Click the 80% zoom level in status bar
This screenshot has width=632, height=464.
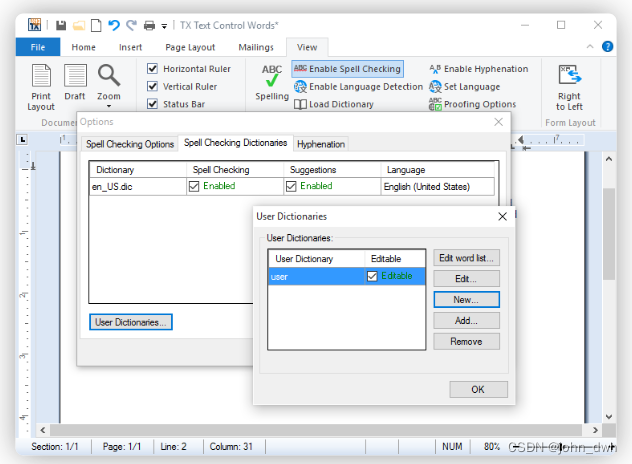pos(491,447)
